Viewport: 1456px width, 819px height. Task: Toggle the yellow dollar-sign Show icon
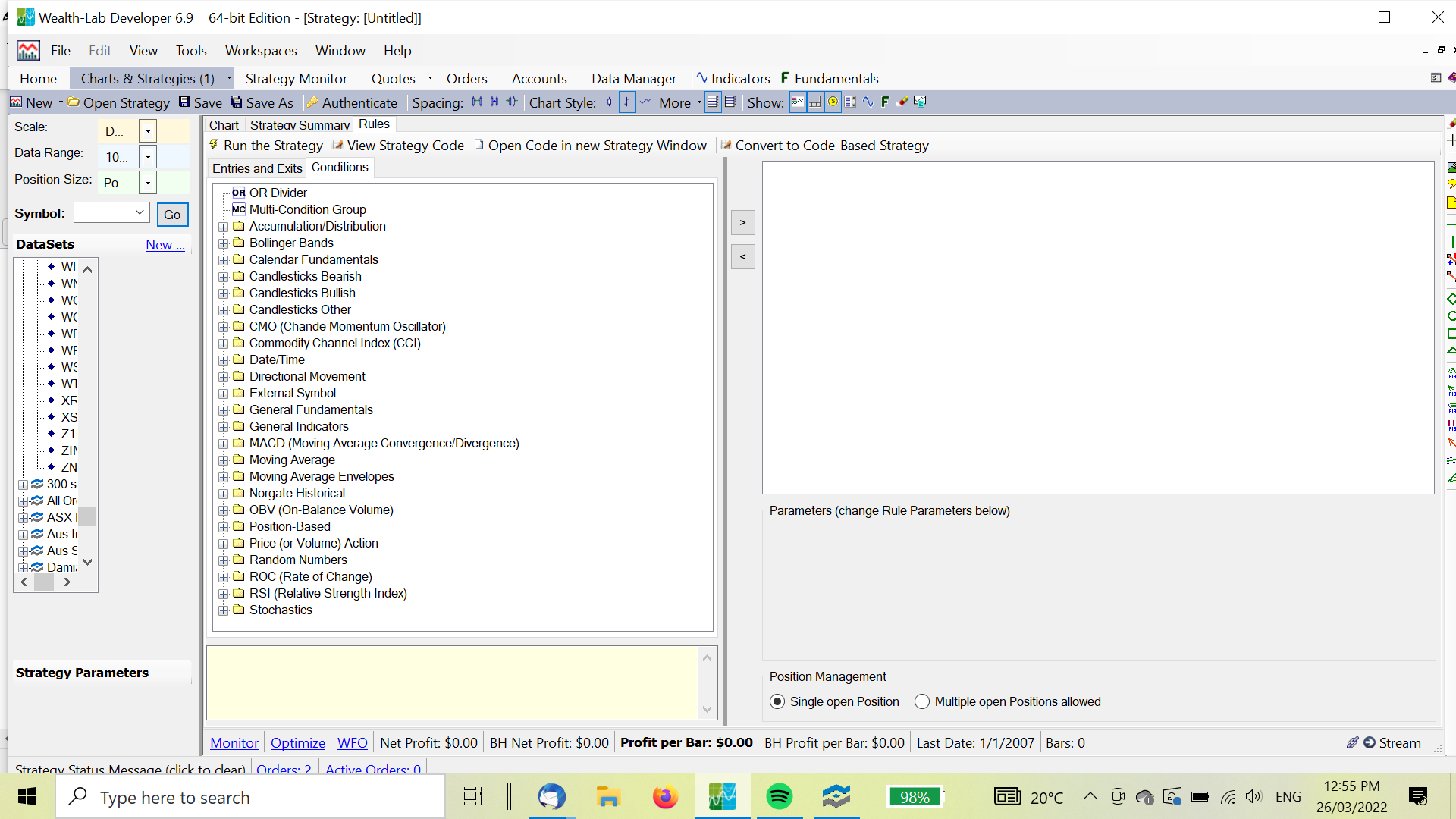[833, 102]
